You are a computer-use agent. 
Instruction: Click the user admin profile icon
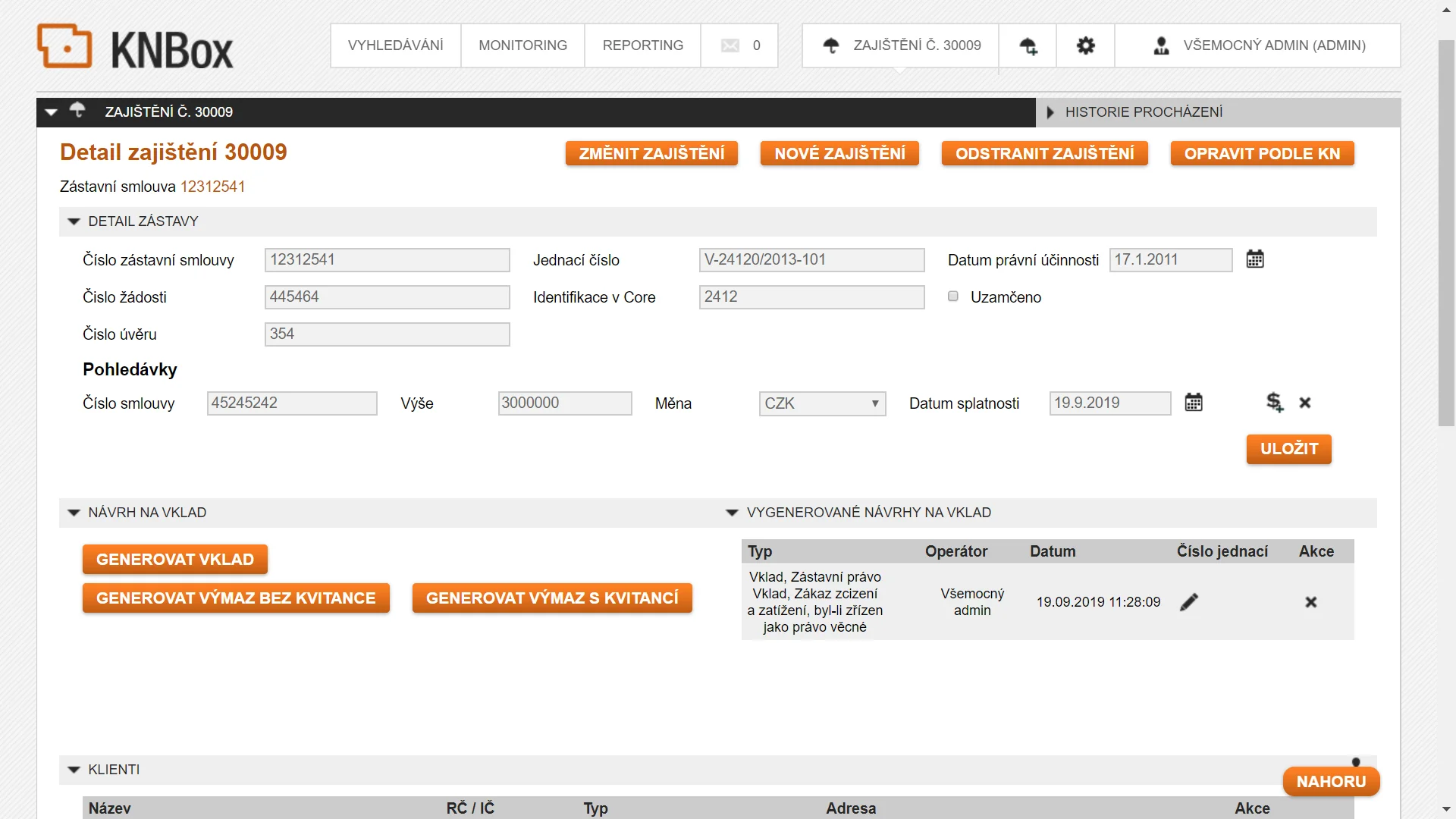click(1161, 45)
